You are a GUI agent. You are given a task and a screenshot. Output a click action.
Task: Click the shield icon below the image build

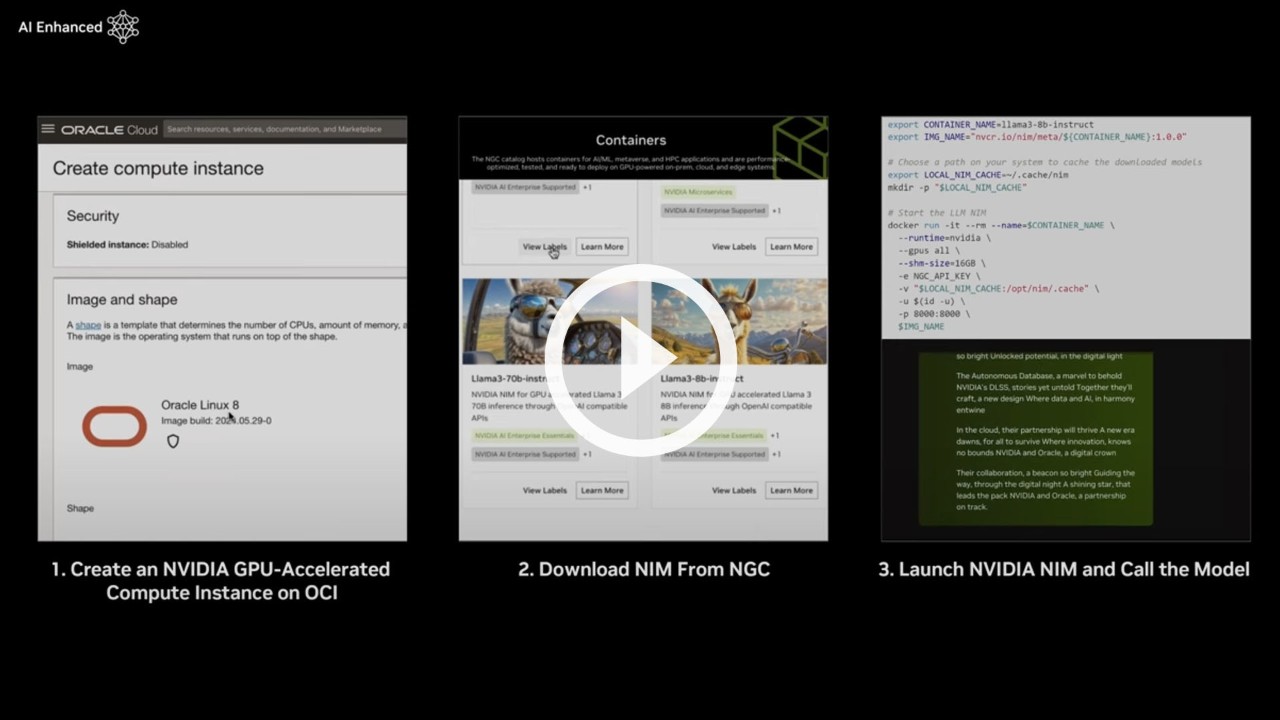click(173, 441)
